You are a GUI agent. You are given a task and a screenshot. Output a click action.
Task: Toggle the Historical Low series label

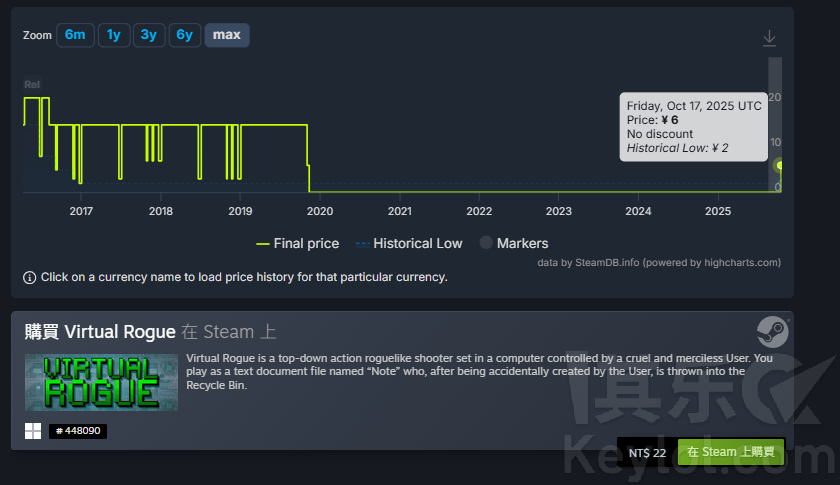click(418, 243)
